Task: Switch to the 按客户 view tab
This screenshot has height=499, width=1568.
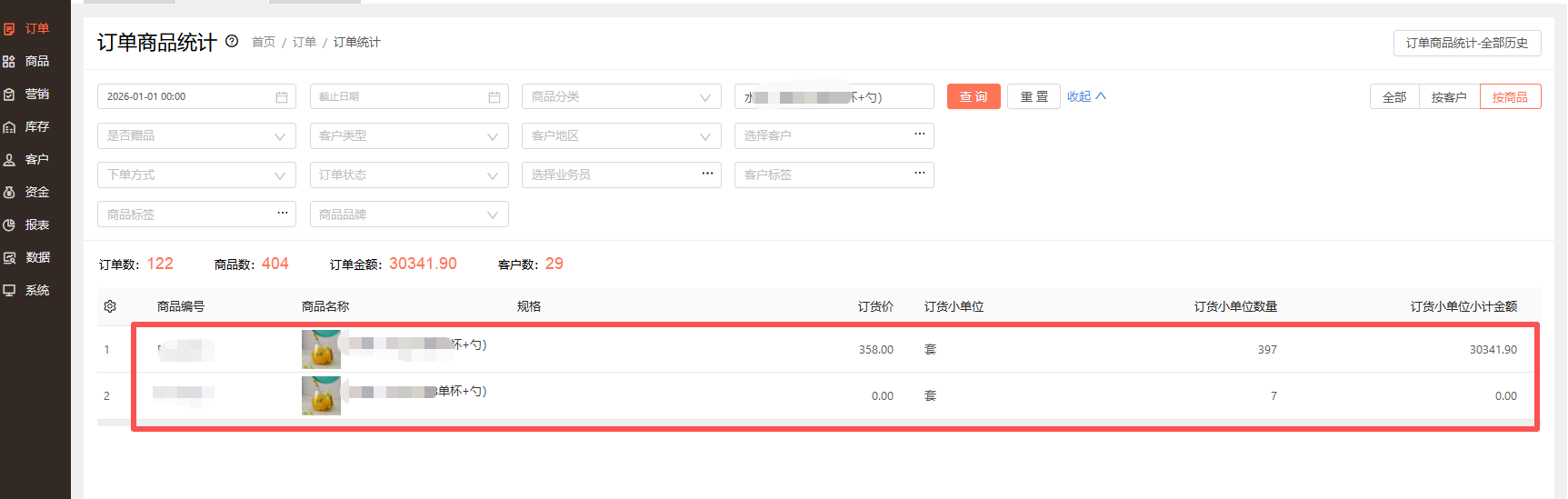Action: (x=1449, y=97)
